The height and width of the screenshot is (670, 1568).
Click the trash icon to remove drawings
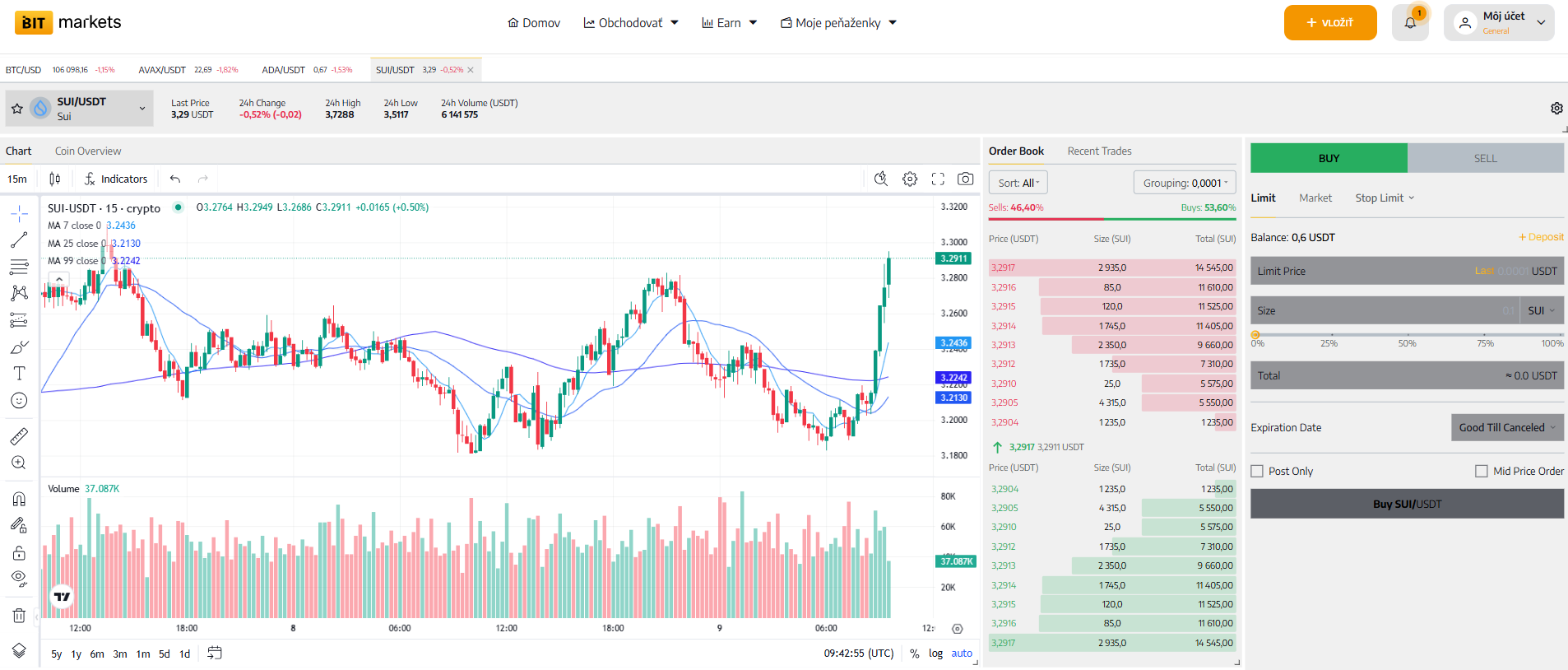click(19, 616)
